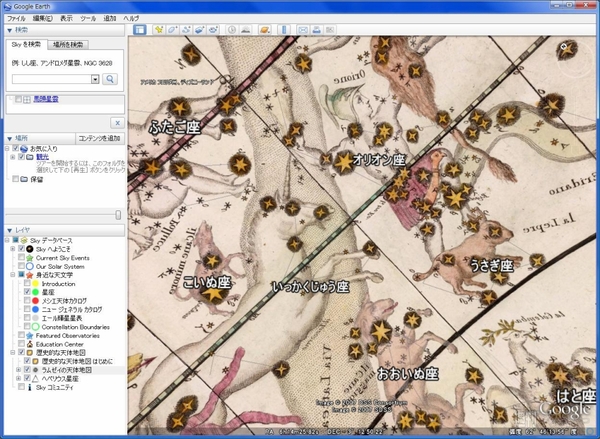Image resolution: width=600 pixels, height=439 pixels.
Task: Toggle the 星座 layer checkbox
Action: coord(28,291)
